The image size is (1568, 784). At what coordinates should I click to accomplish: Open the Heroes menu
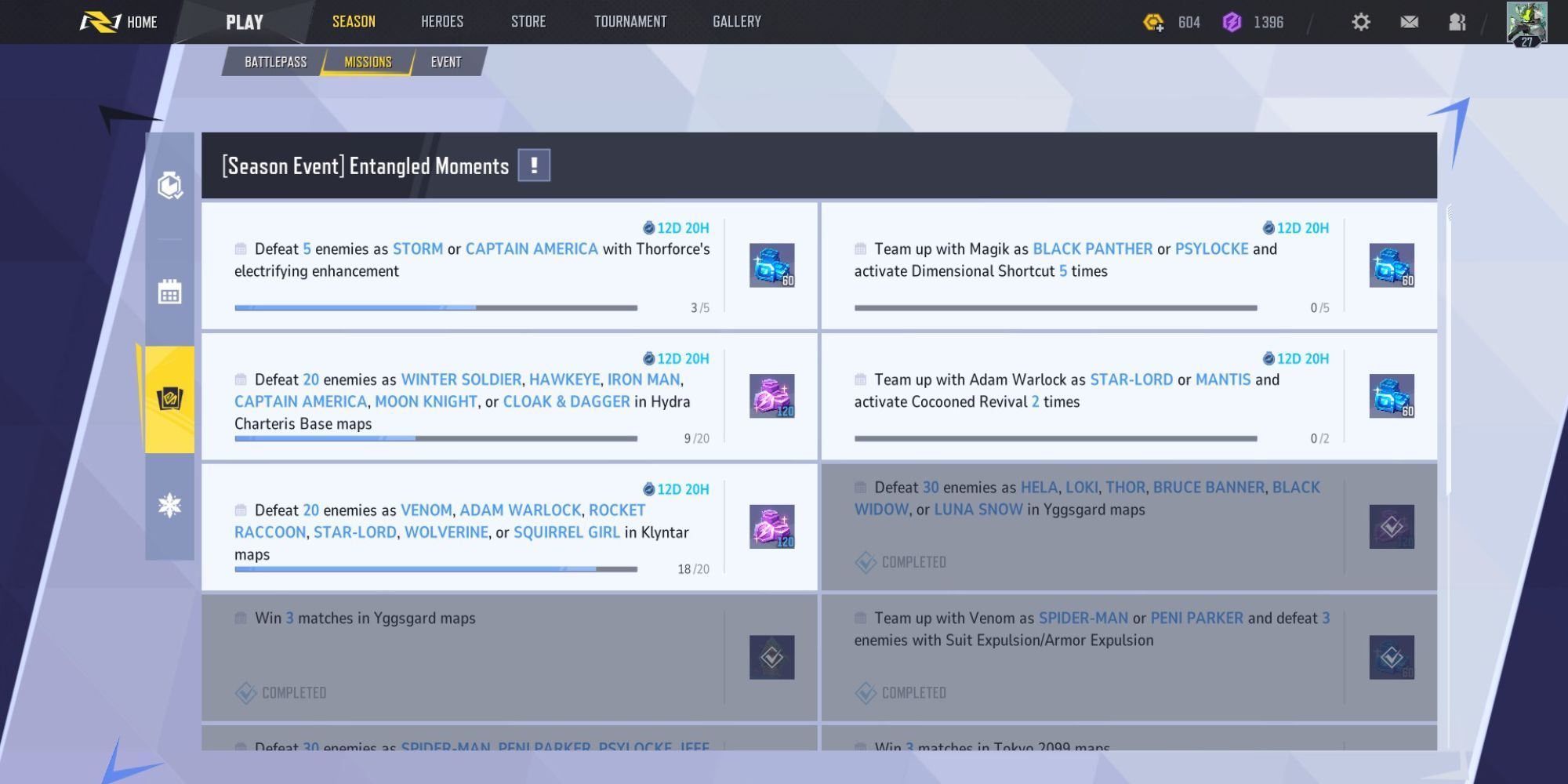click(x=442, y=22)
